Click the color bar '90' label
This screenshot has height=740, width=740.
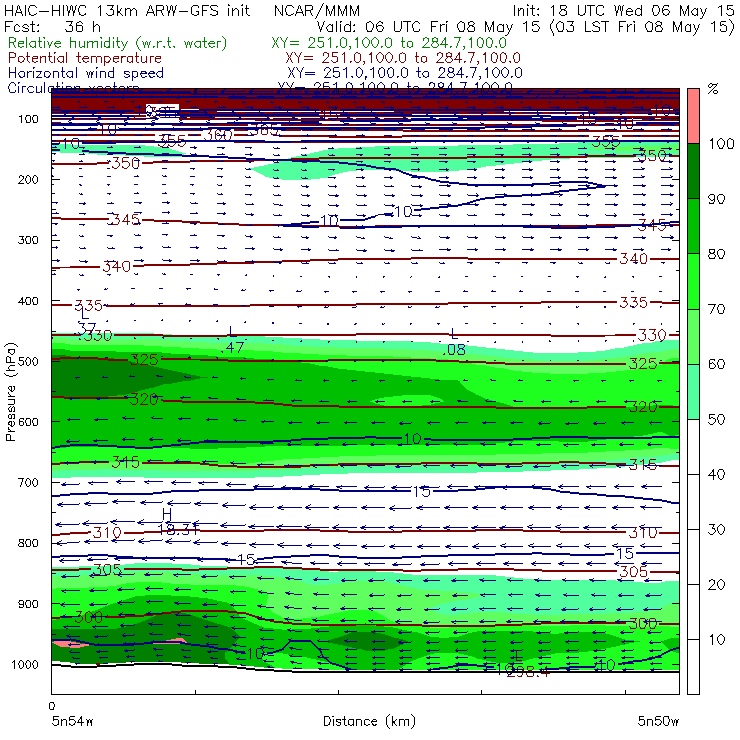pos(716,199)
